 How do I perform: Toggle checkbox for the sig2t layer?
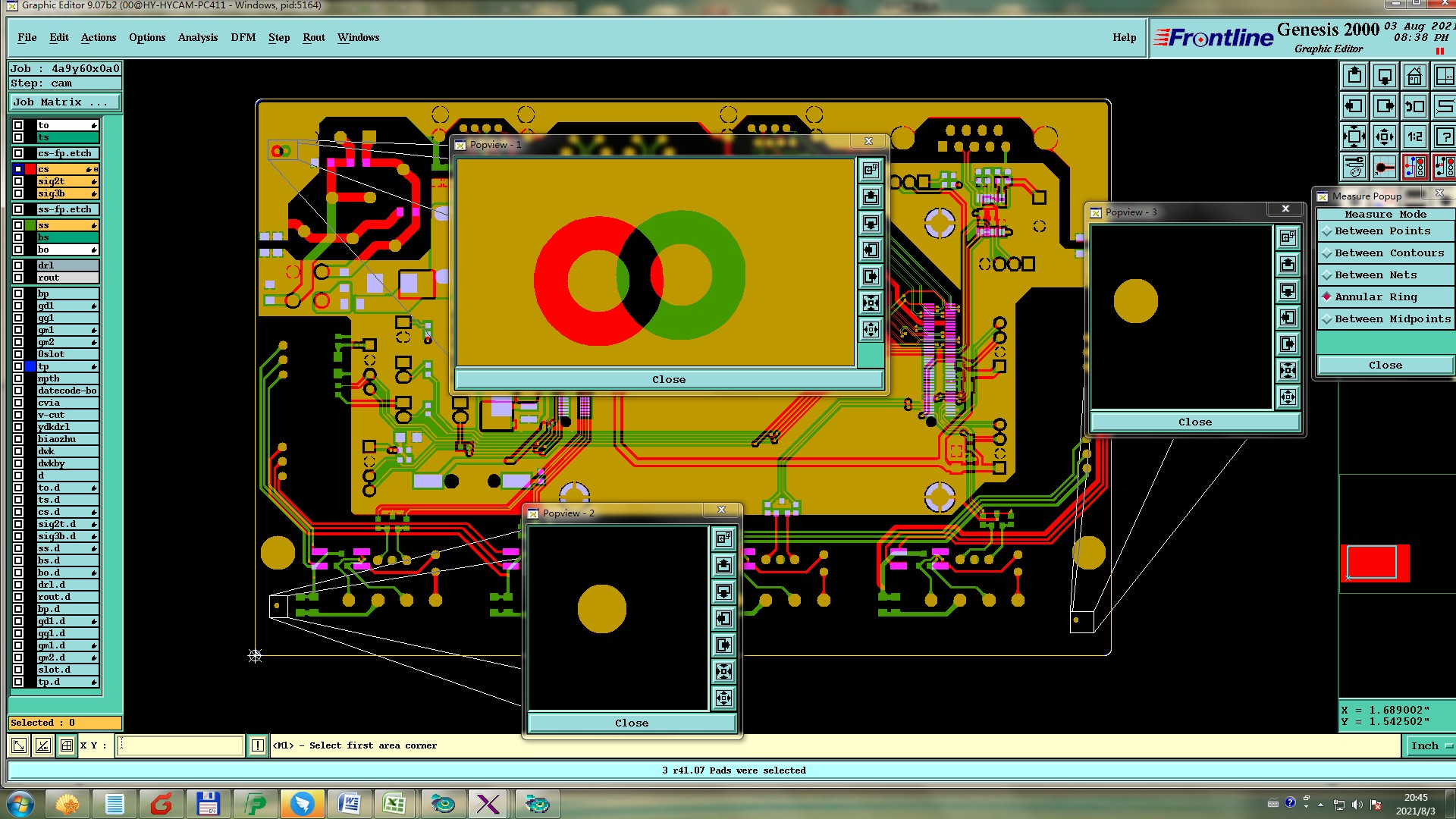pyautogui.click(x=18, y=181)
